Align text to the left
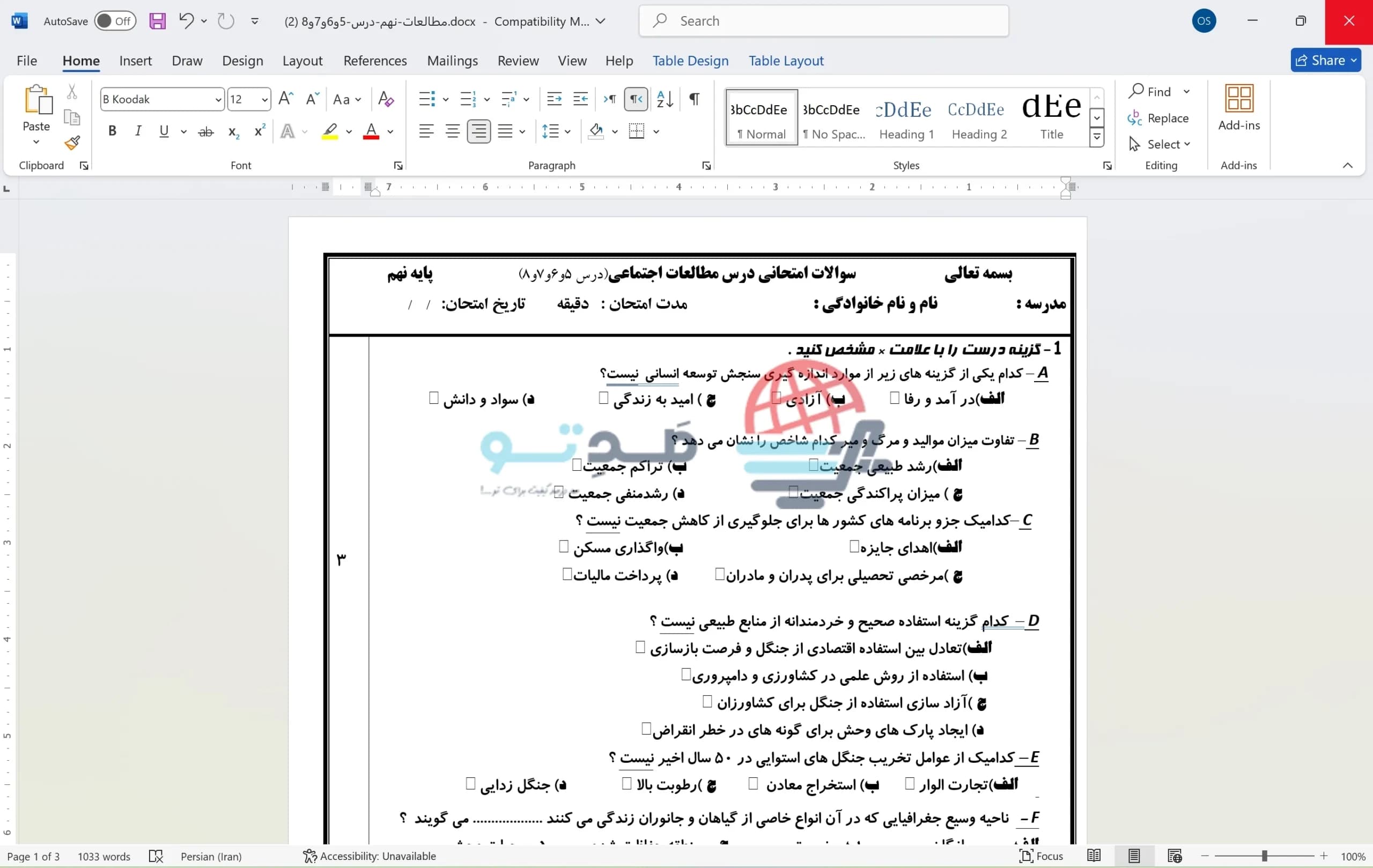 [426, 131]
